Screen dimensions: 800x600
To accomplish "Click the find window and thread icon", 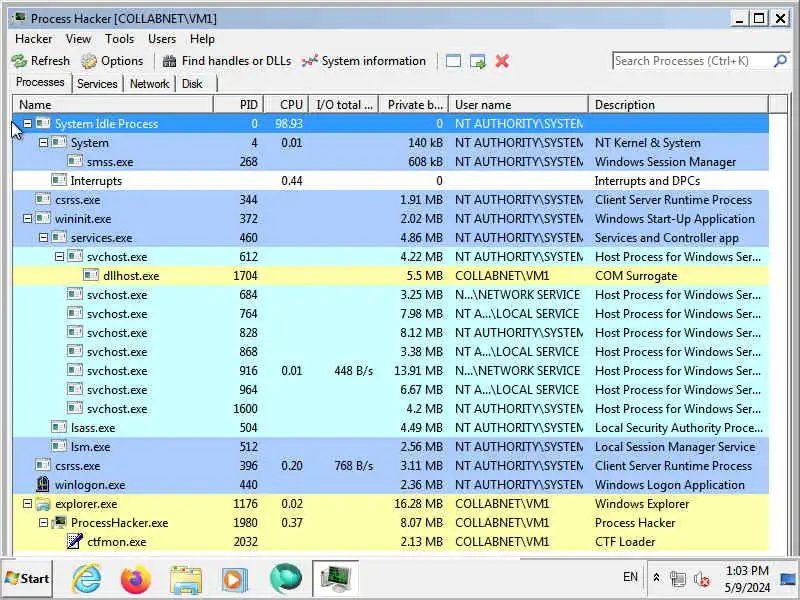I will coord(478,61).
